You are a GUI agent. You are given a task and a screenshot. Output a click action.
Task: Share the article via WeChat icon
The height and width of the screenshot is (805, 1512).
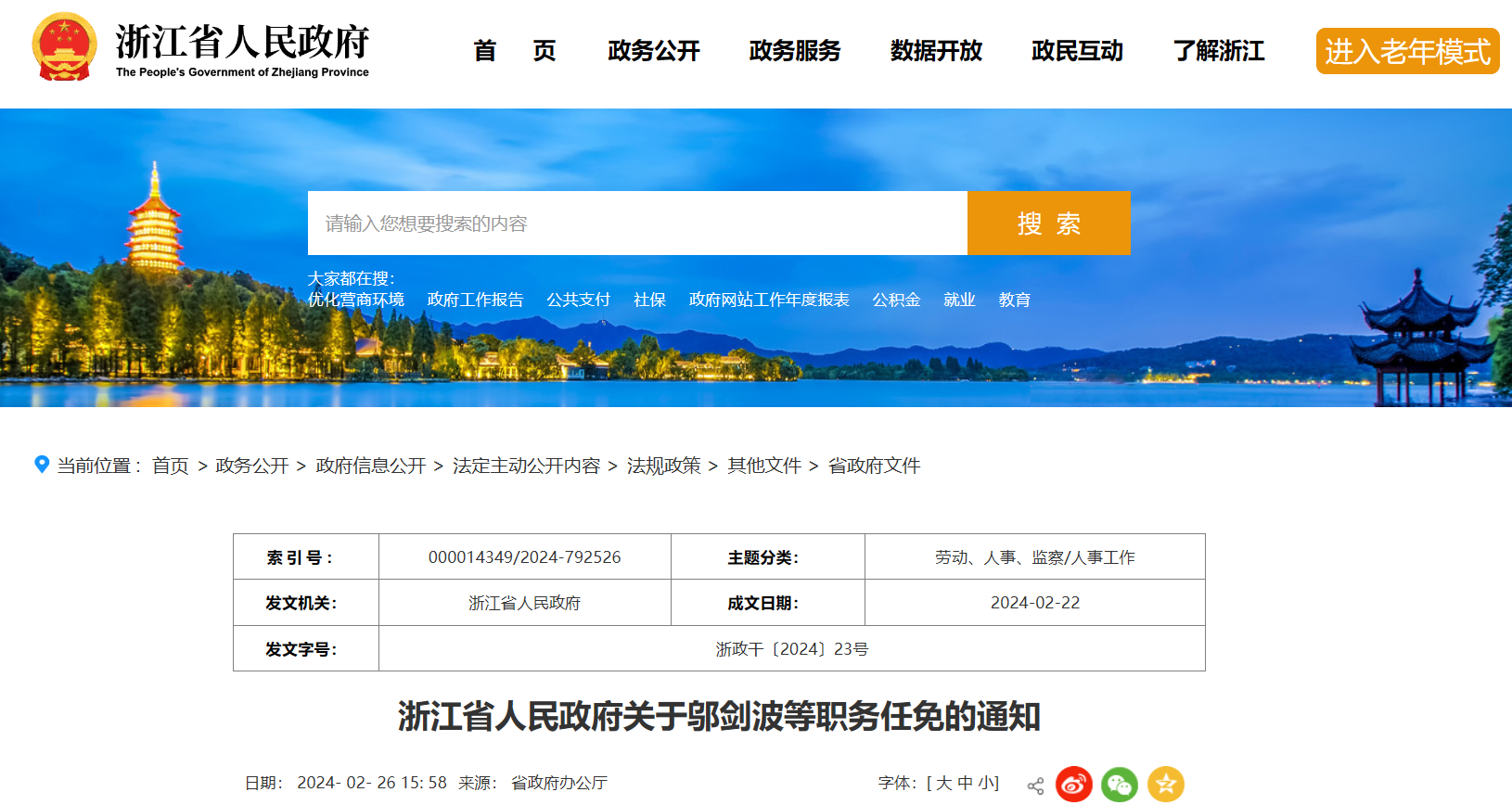pyautogui.click(x=1120, y=785)
